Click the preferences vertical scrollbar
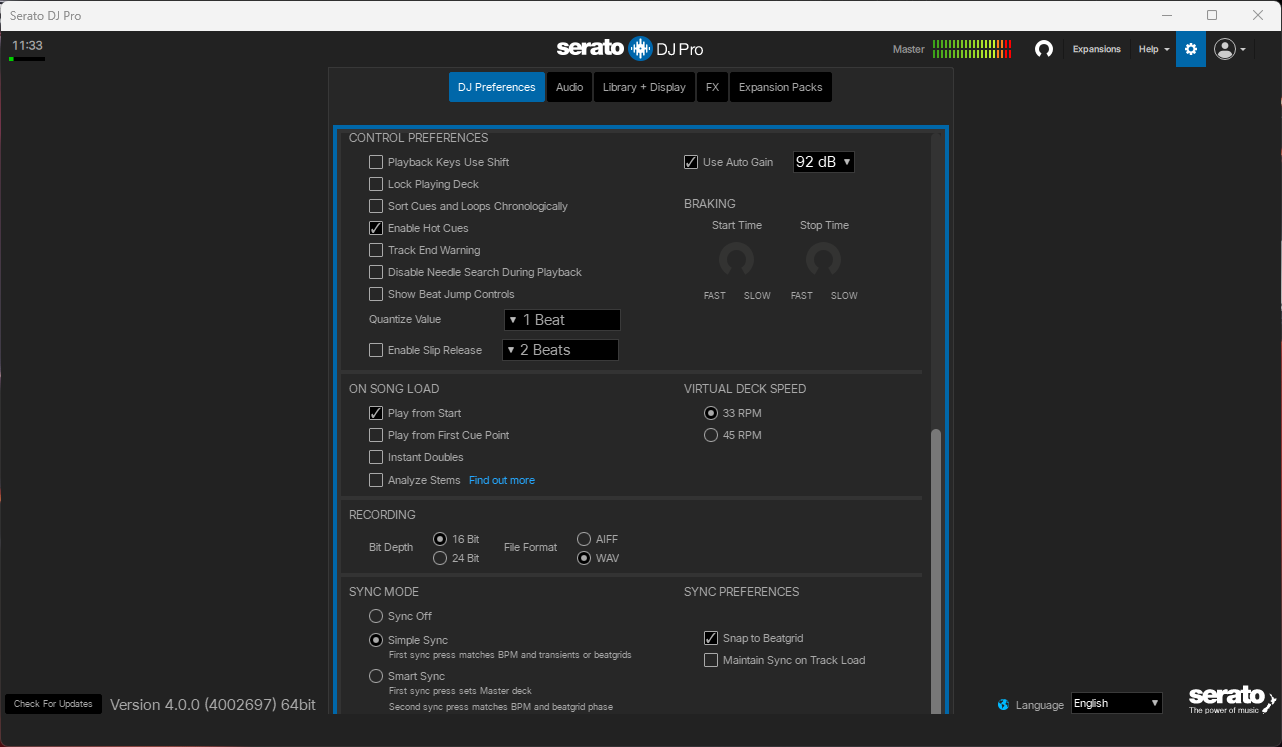 pos(936,570)
